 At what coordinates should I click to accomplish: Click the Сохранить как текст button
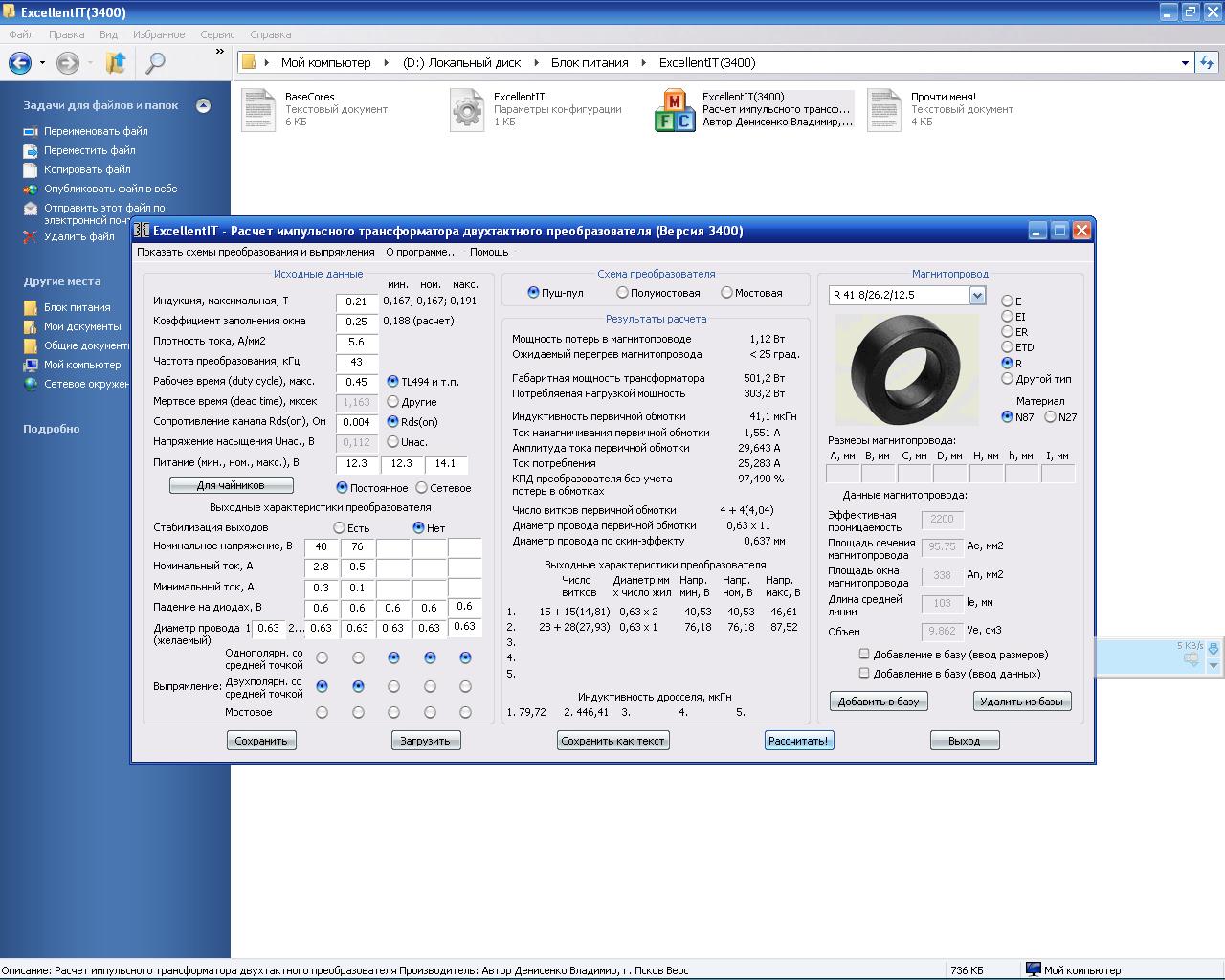[x=612, y=741]
